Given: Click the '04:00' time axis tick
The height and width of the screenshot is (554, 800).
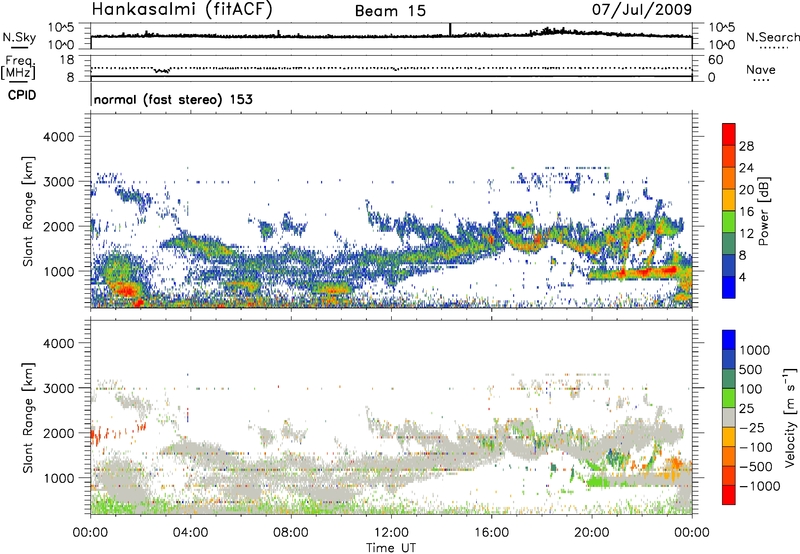Looking at the screenshot, I should 190,533.
